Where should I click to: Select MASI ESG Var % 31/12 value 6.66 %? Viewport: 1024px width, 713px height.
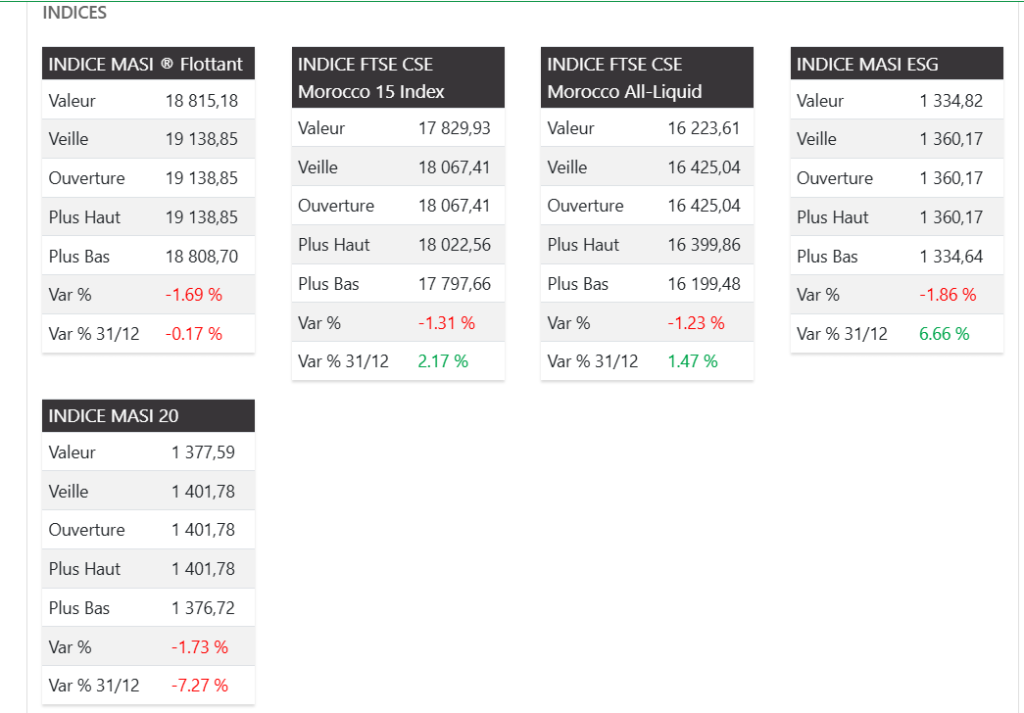(944, 334)
